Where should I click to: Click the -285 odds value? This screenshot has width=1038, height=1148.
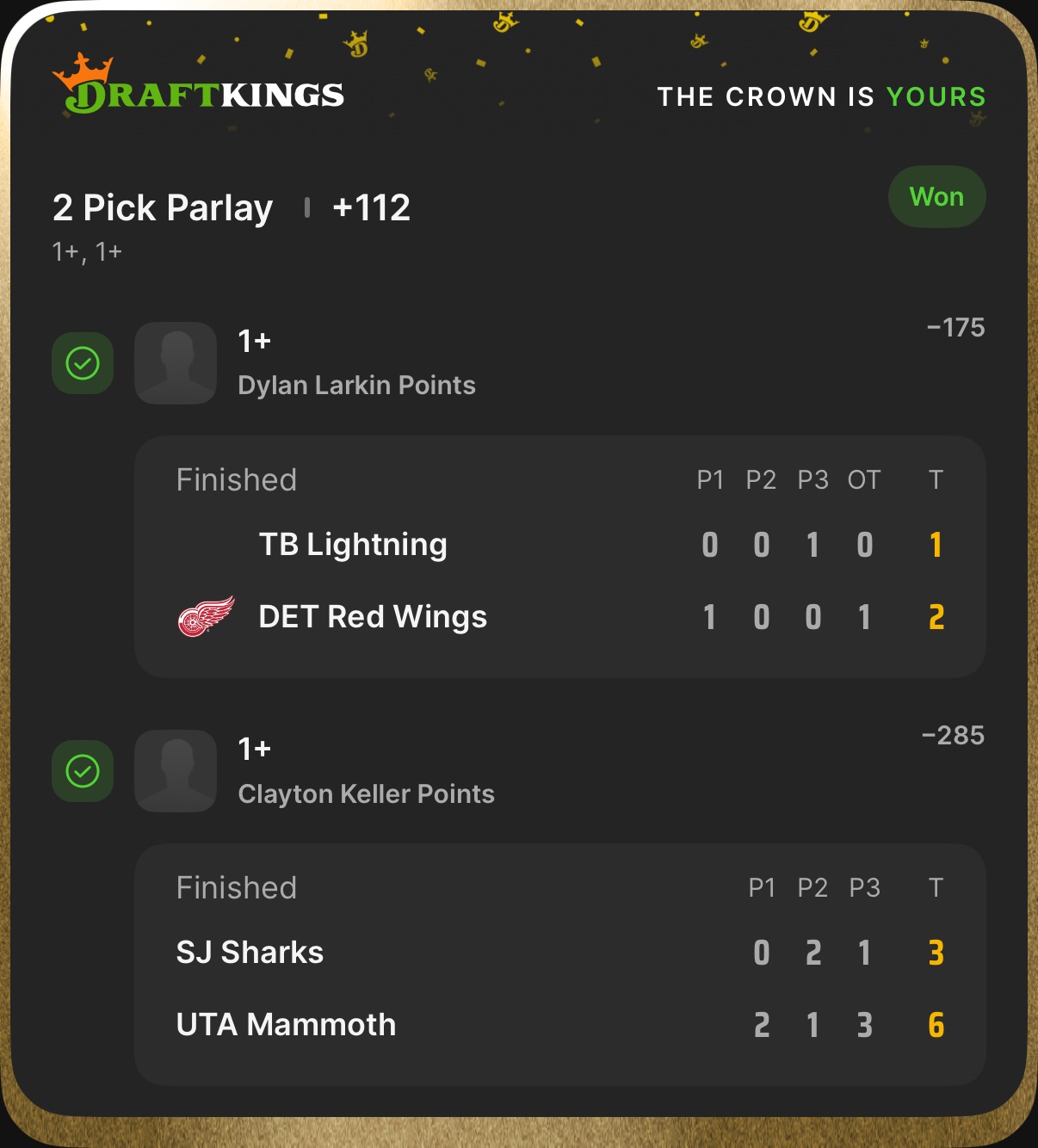click(x=953, y=736)
